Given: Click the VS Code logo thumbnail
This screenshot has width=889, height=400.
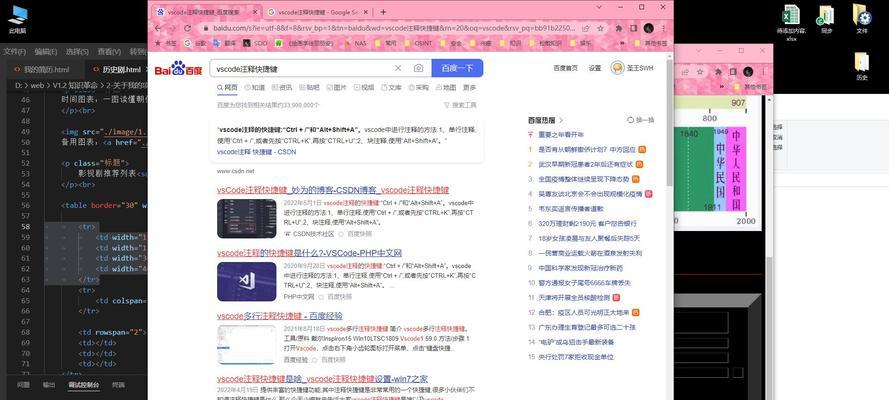Looking at the screenshot, I should click(247, 282).
